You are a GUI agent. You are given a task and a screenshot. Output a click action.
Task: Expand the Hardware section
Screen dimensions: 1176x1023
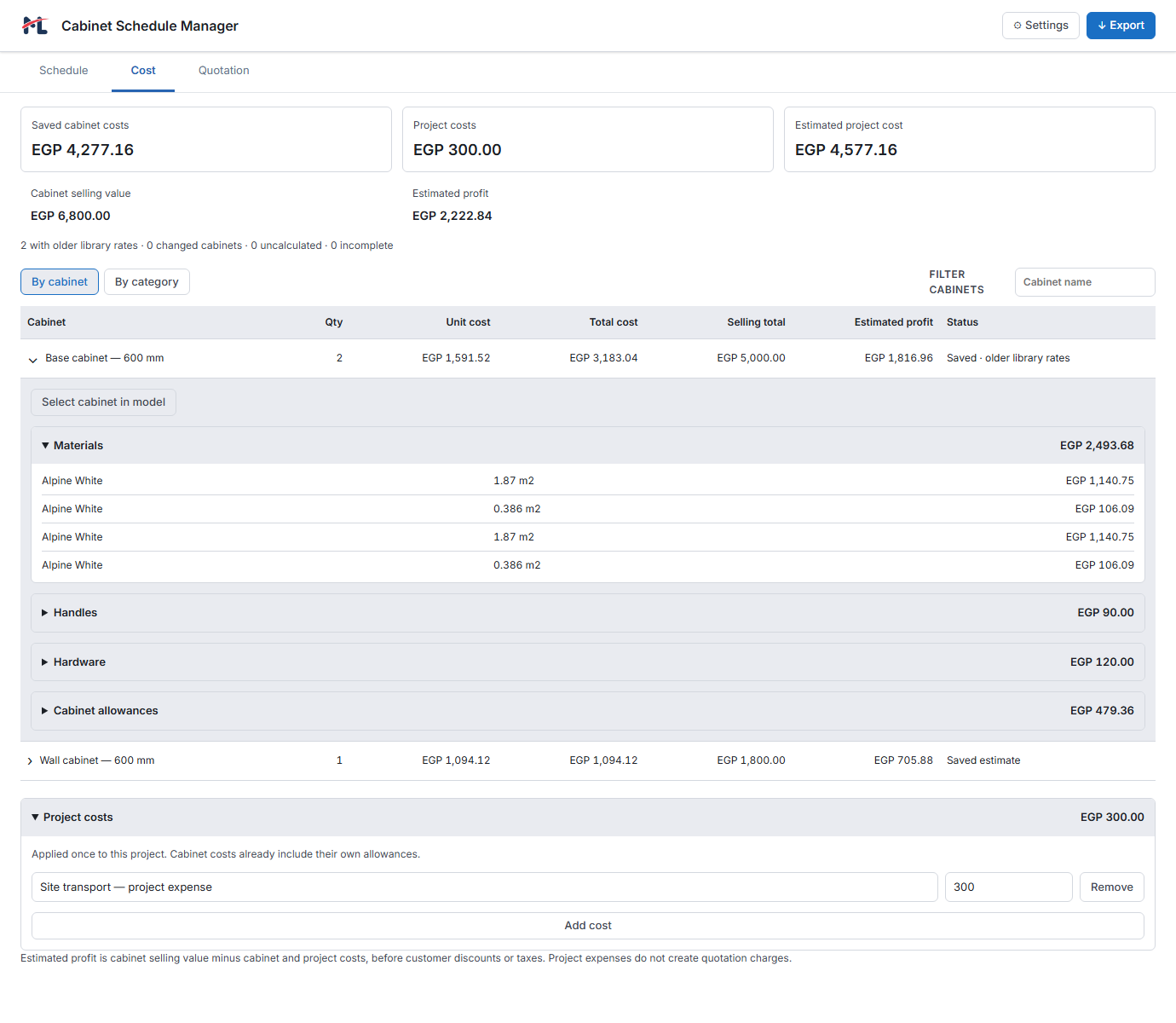click(x=588, y=662)
